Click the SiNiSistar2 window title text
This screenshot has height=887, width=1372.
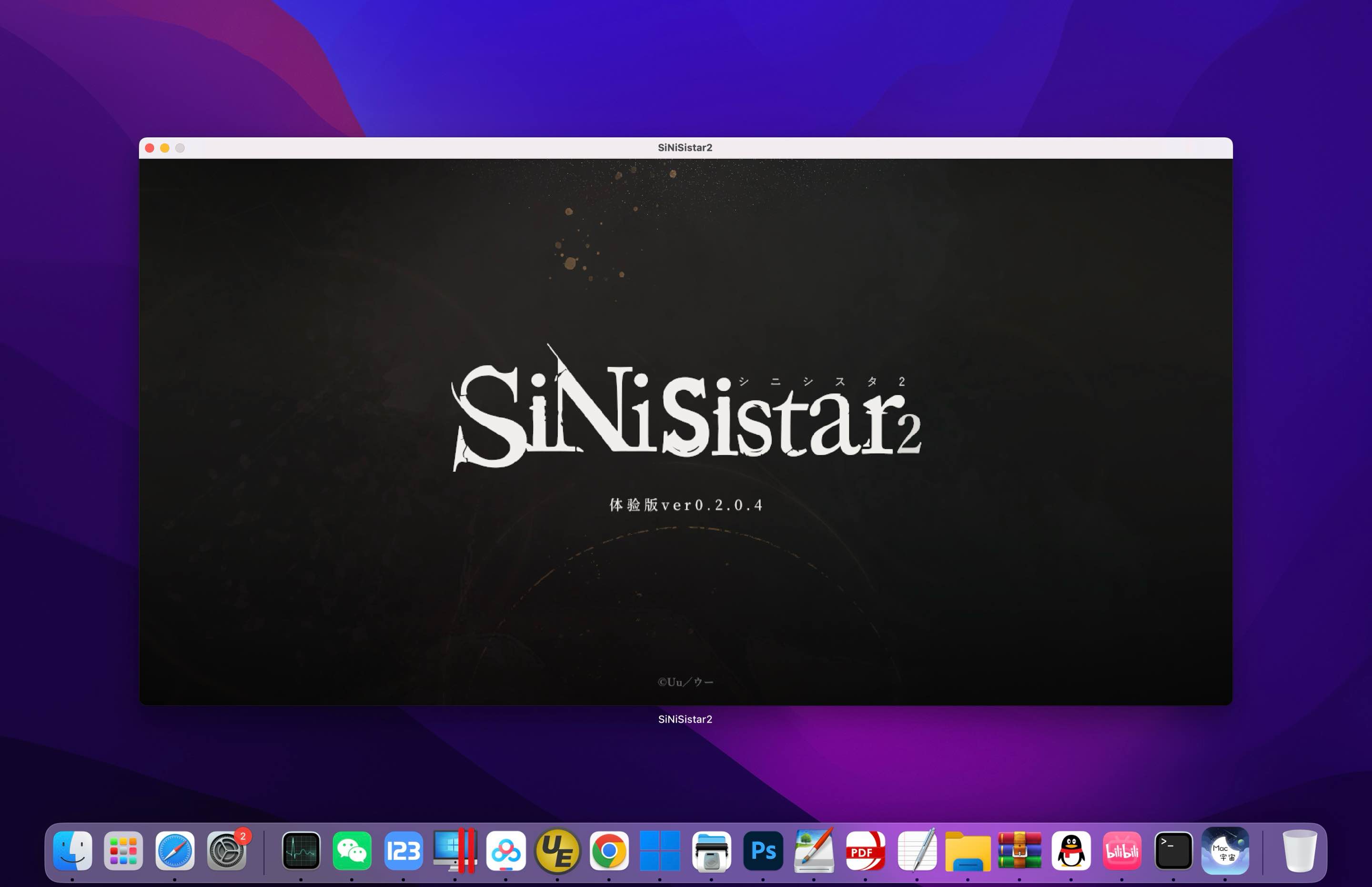(685, 148)
